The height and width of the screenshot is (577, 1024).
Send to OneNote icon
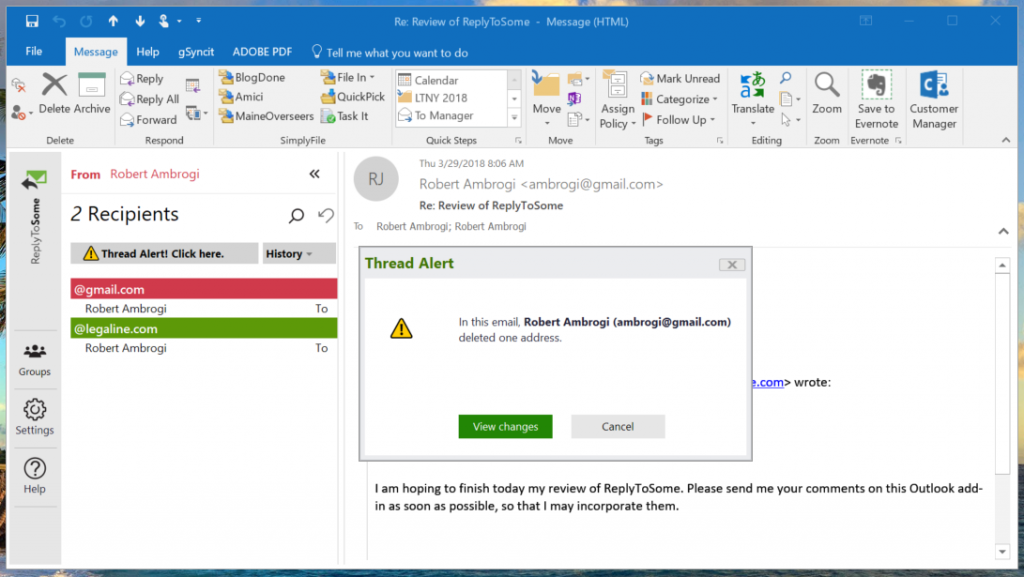pyautogui.click(x=574, y=99)
